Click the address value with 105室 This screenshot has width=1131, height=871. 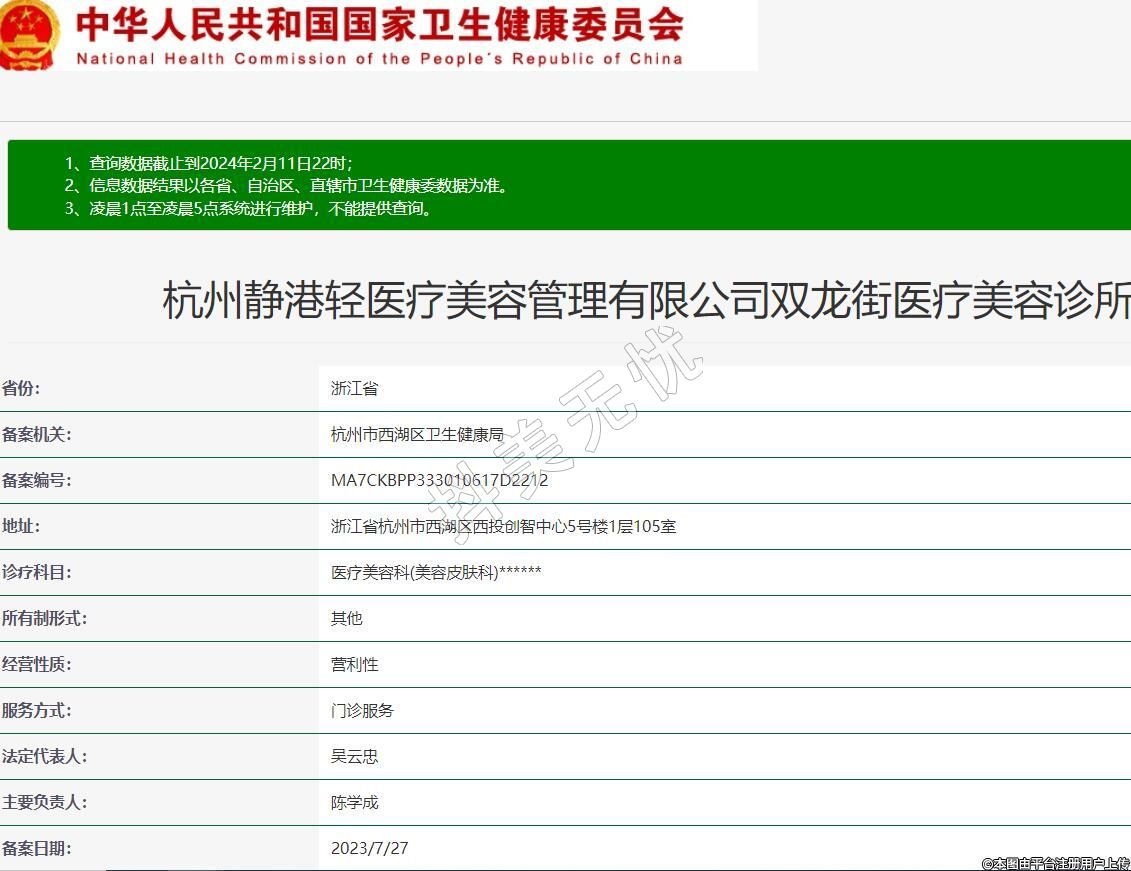(503, 526)
